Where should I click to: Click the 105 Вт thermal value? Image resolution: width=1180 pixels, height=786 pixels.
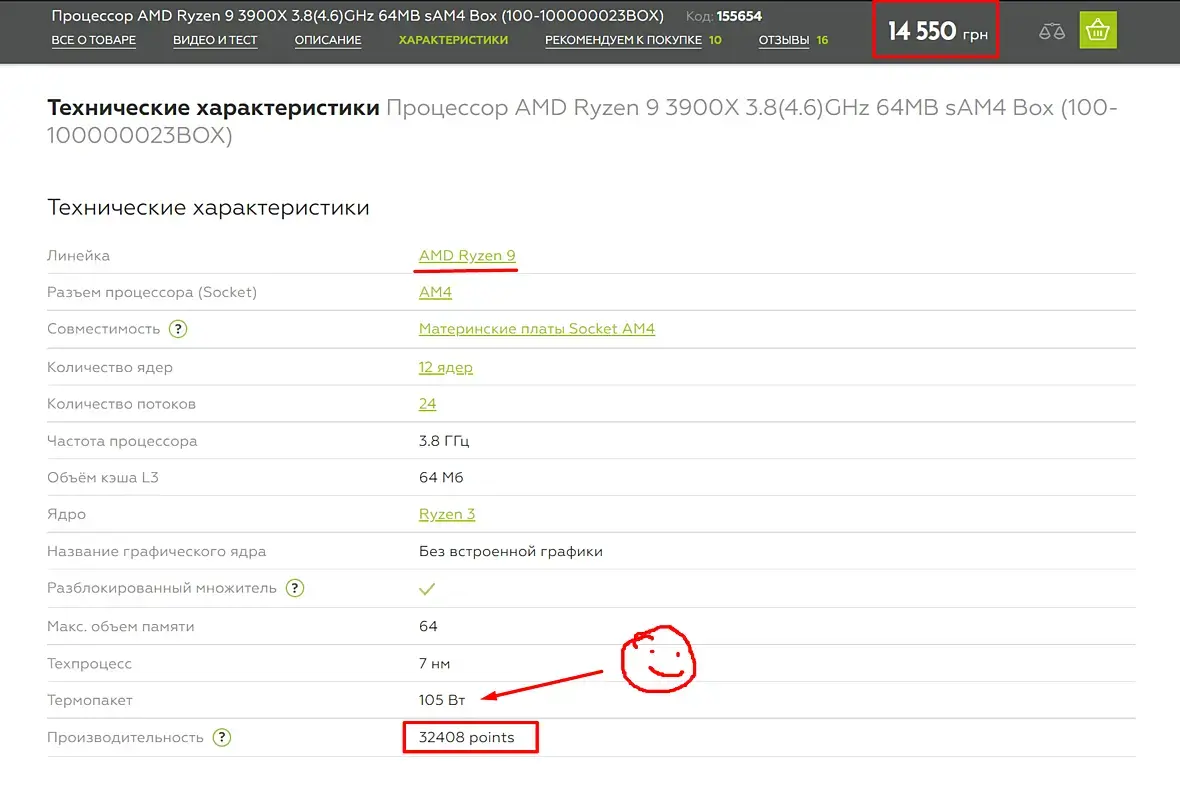point(442,700)
